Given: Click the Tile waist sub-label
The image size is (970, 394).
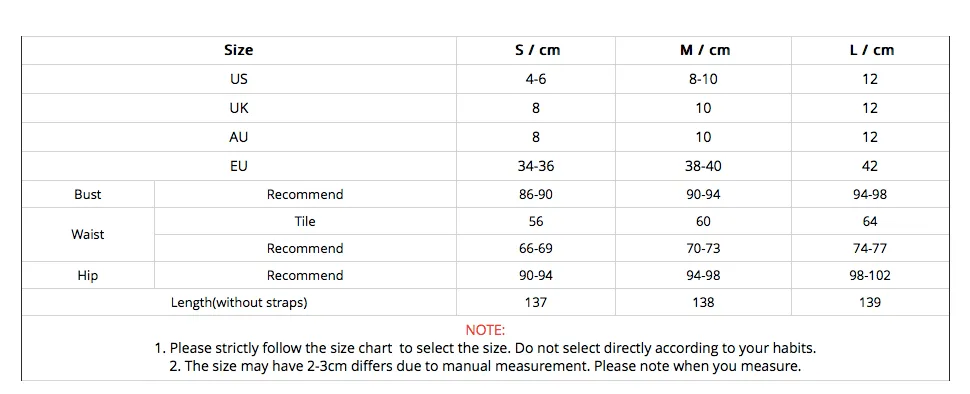Looking at the screenshot, I should (305, 221).
